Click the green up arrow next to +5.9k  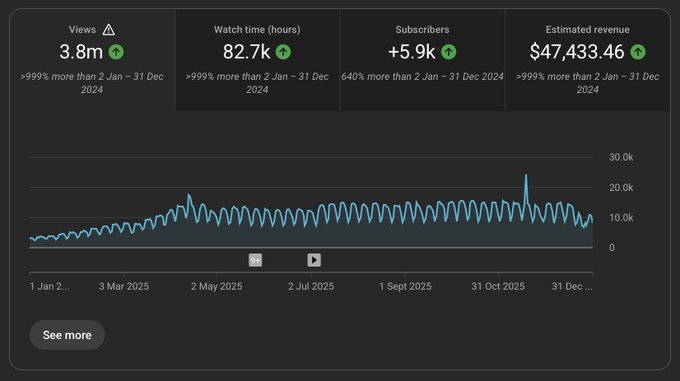pyautogui.click(x=448, y=52)
